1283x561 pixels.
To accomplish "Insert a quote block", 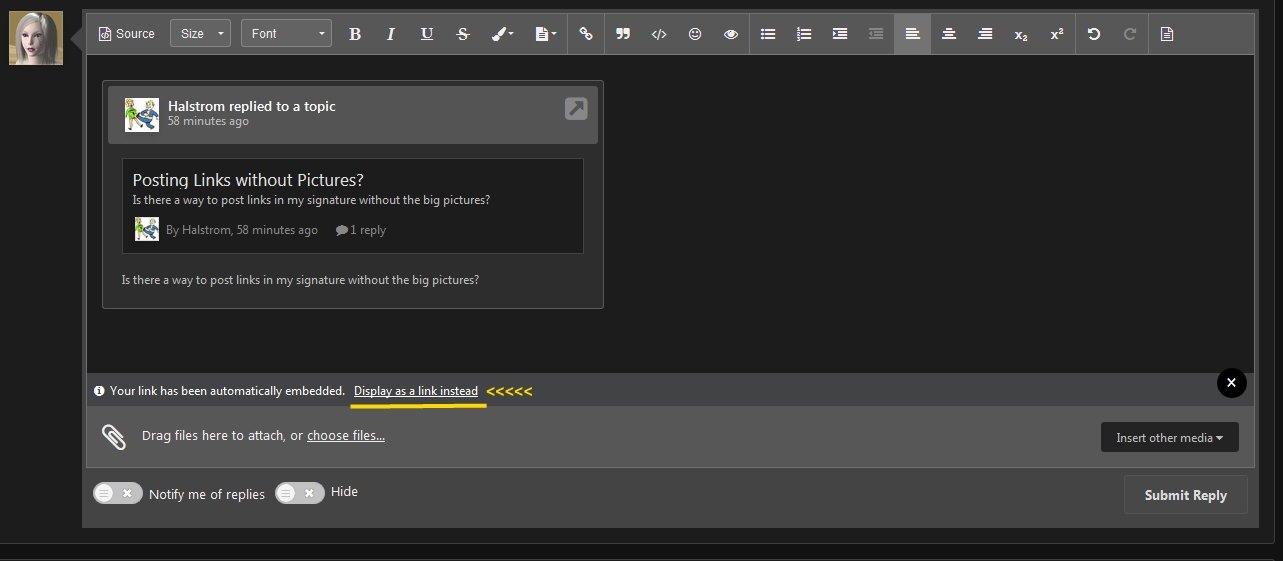I will coord(623,34).
